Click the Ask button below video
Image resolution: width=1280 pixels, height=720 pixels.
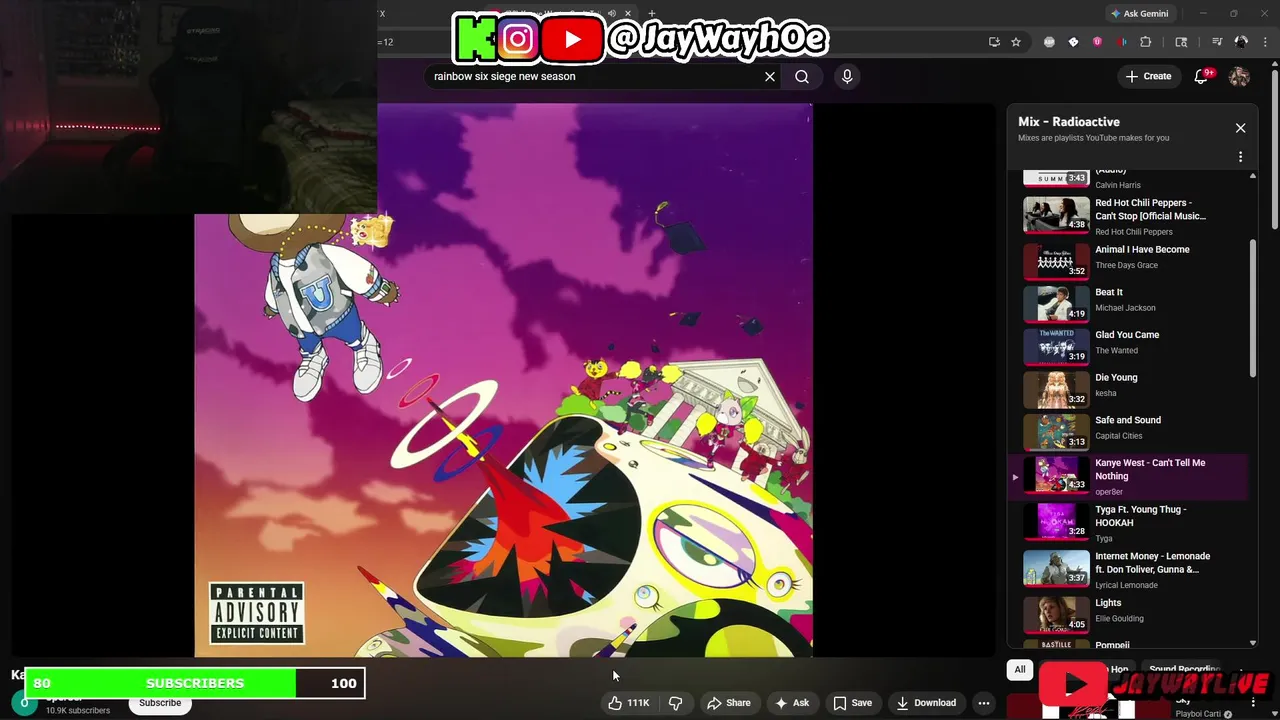[791, 703]
